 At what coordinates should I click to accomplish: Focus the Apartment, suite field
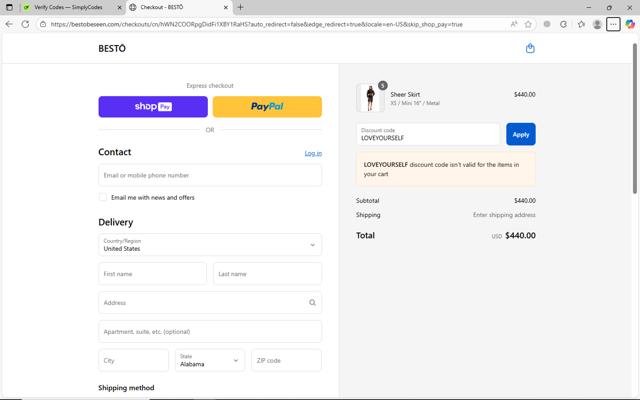click(x=210, y=331)
